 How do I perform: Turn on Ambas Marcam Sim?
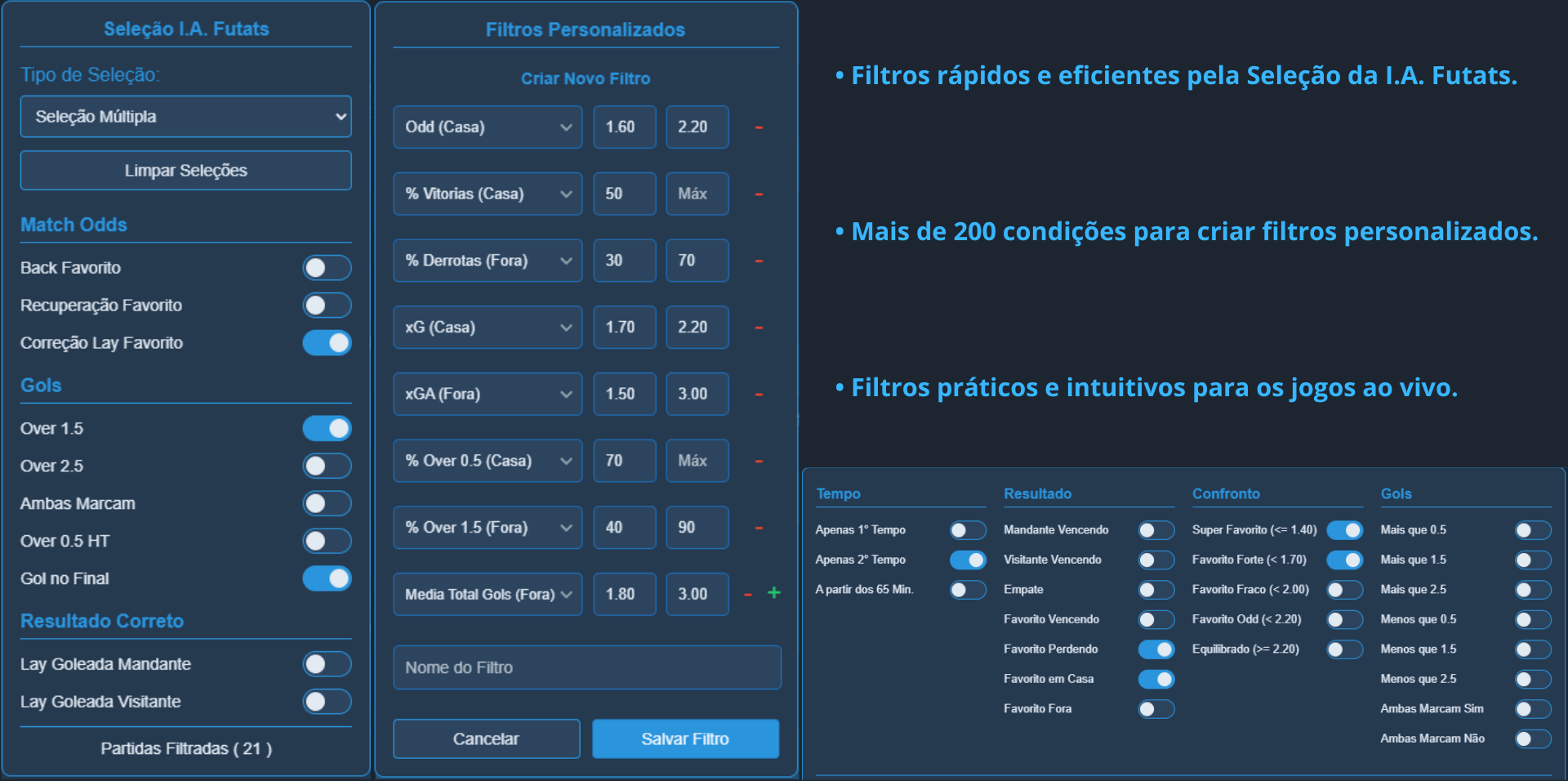click(x=1534, y=709)
